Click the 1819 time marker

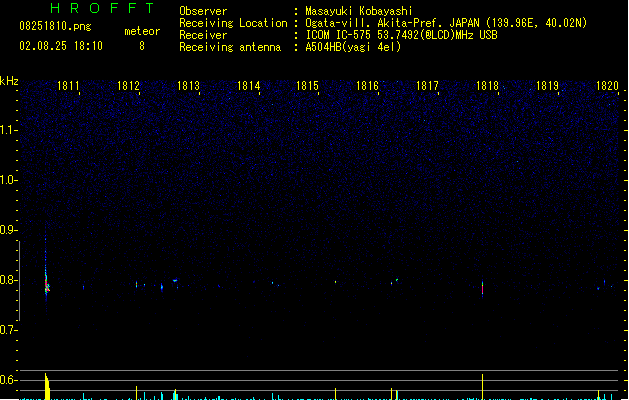click(x=547, y=86)
